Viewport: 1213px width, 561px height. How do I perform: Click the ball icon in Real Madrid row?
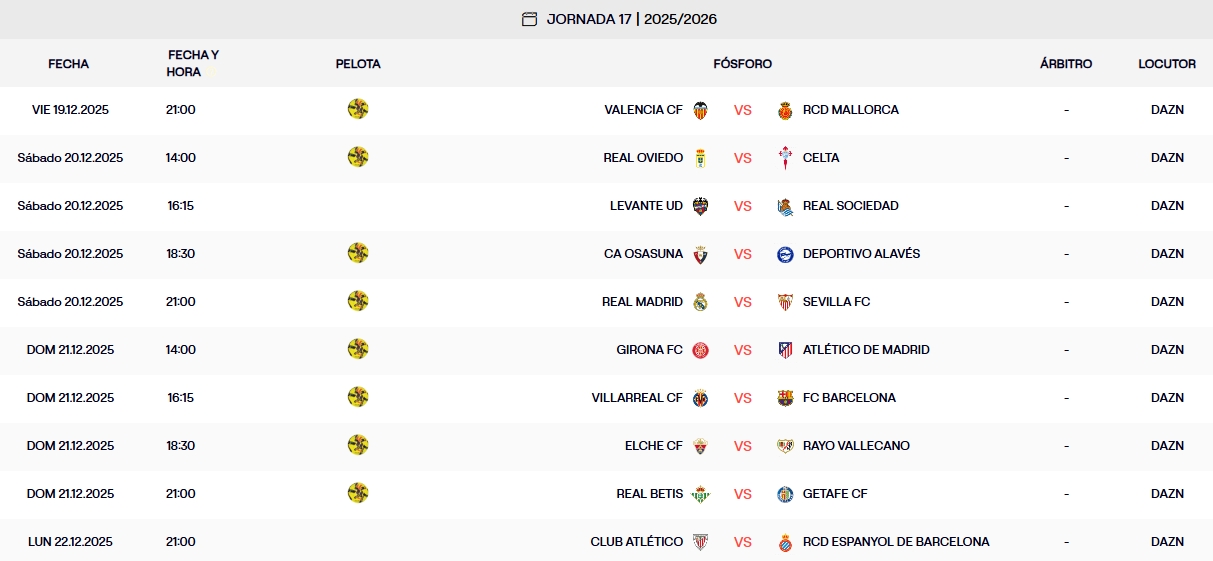pyautogui.click(x=358, y=301)
